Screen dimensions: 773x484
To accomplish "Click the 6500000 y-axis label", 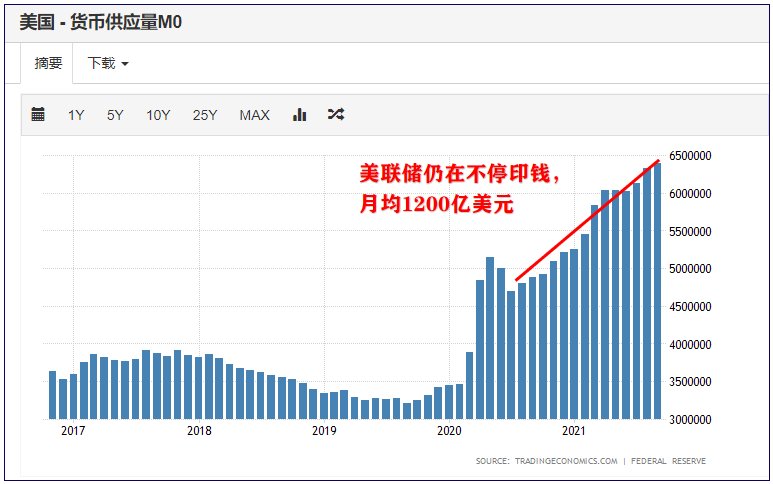I will point(690,156).
